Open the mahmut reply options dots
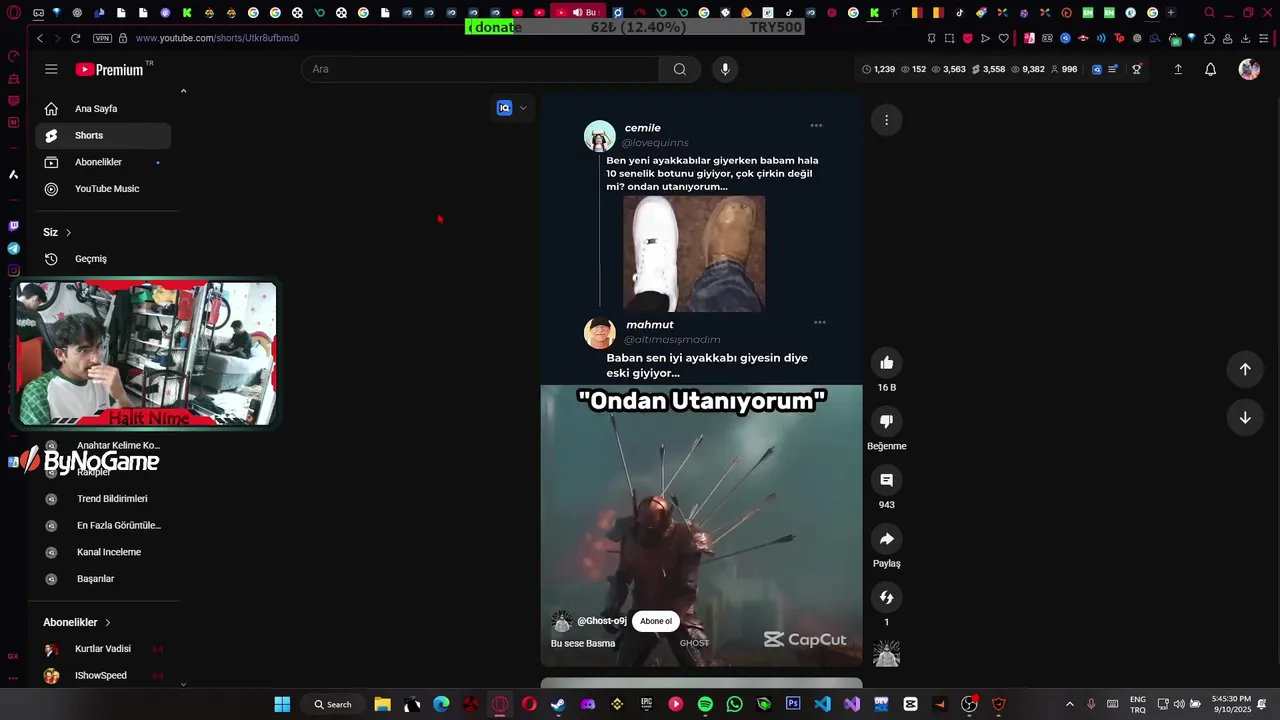Viewport: 1280px width, 720px height. (x=820, y=322)
